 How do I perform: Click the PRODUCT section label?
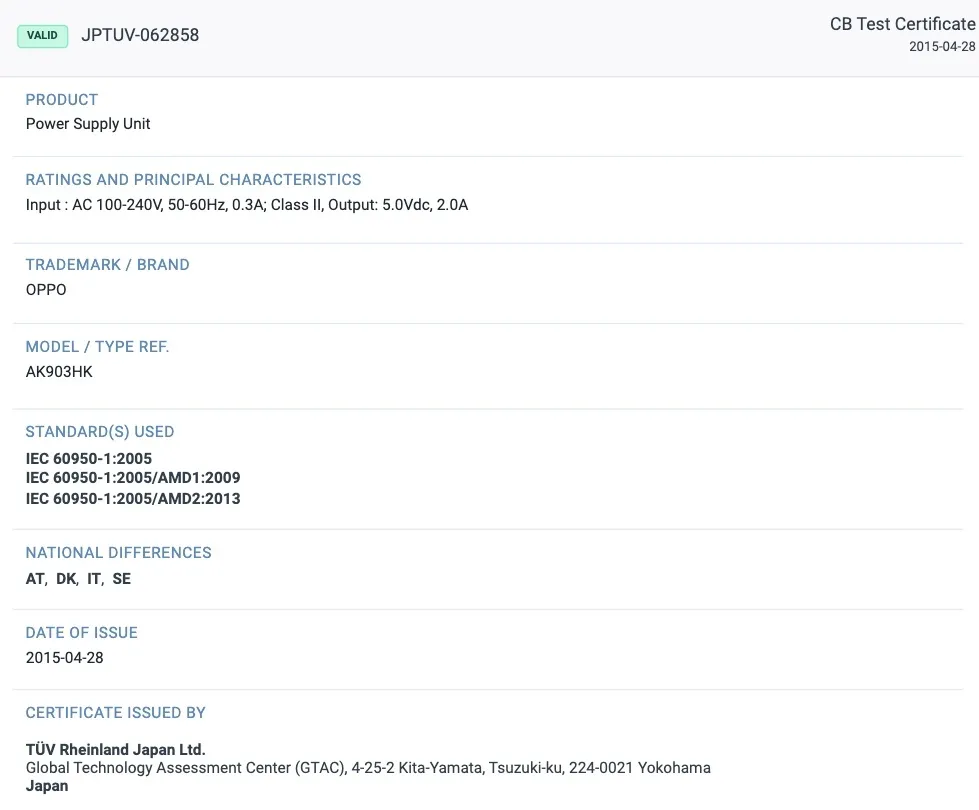click(x=61, y=100)
